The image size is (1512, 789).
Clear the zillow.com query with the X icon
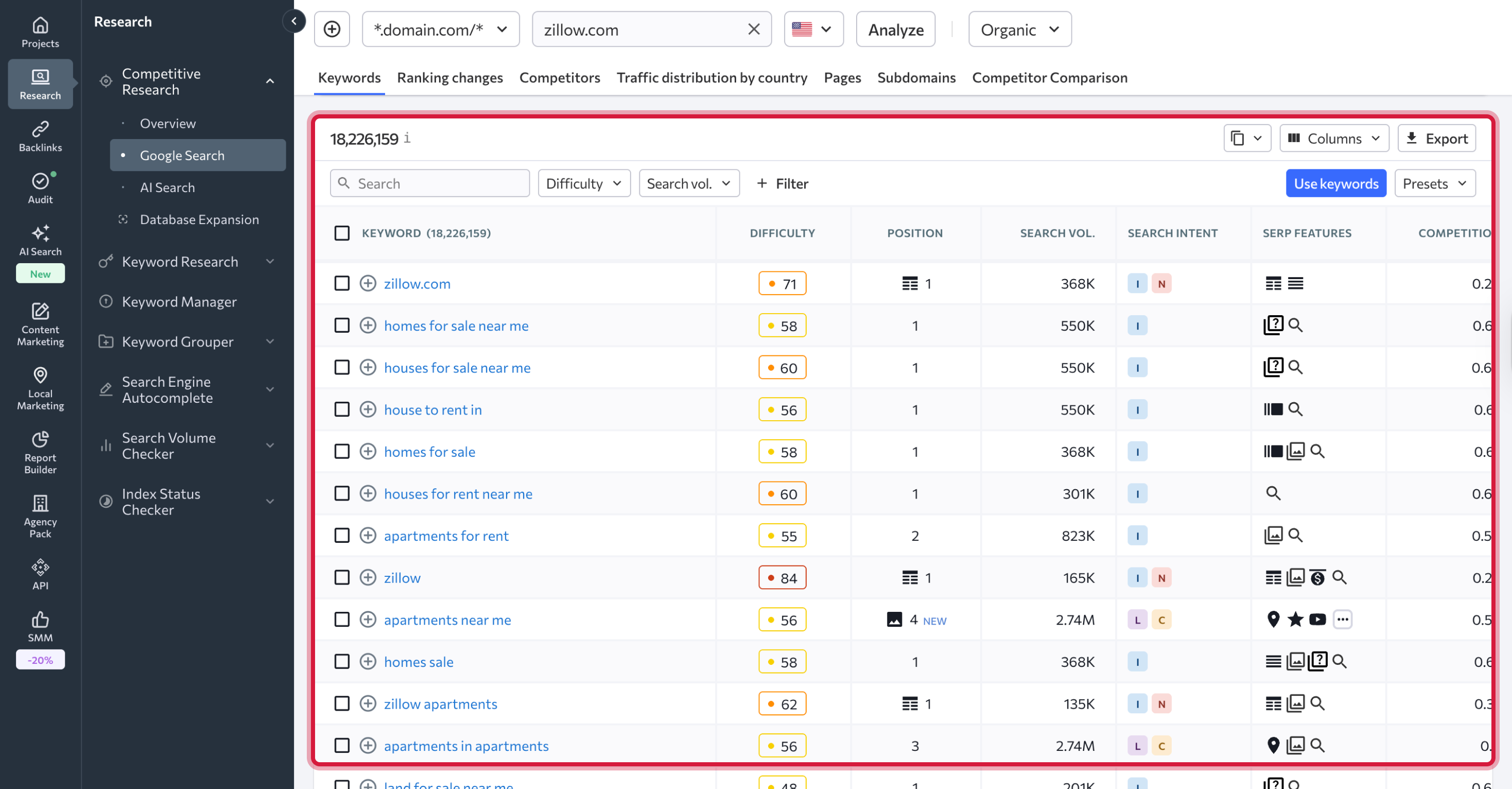coord(754,29)
